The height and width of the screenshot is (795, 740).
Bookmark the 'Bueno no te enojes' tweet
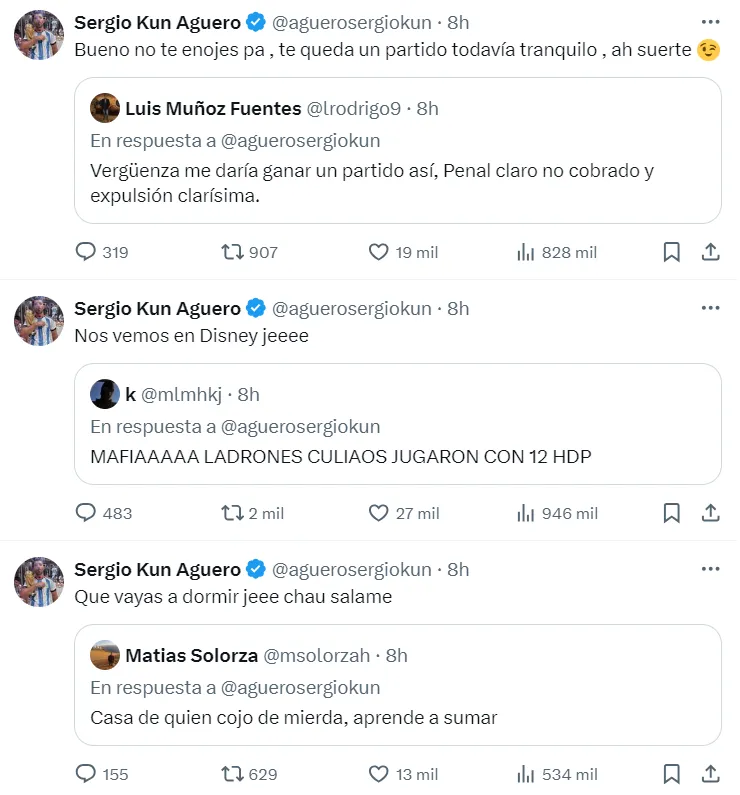pos(672,252)
